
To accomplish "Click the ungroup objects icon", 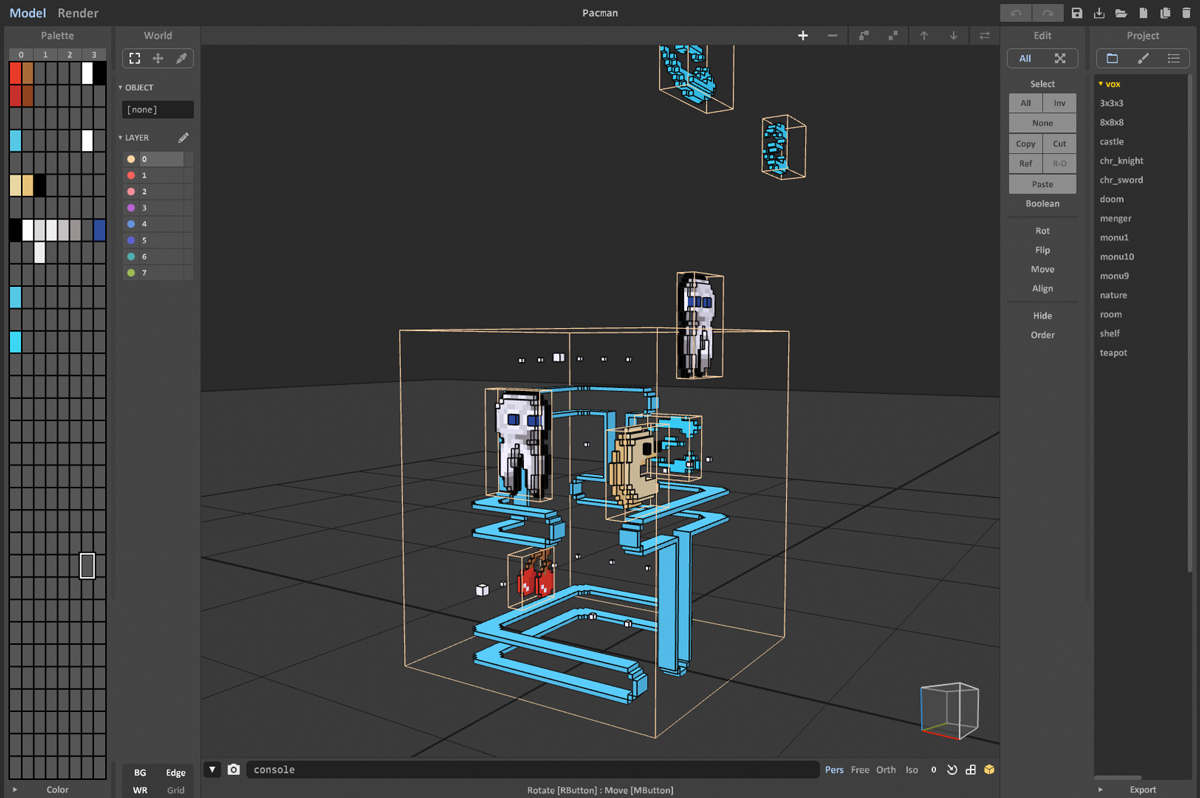I will click(893, 35).
